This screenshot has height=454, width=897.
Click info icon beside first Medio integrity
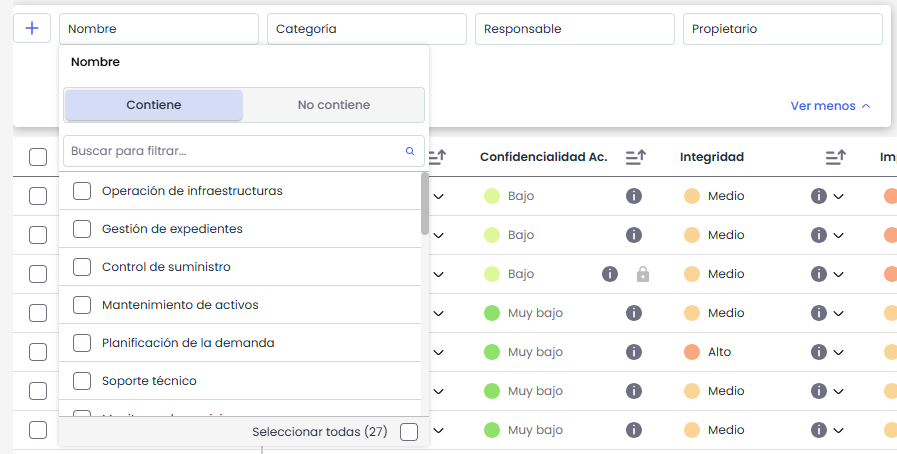pos(818,196)
